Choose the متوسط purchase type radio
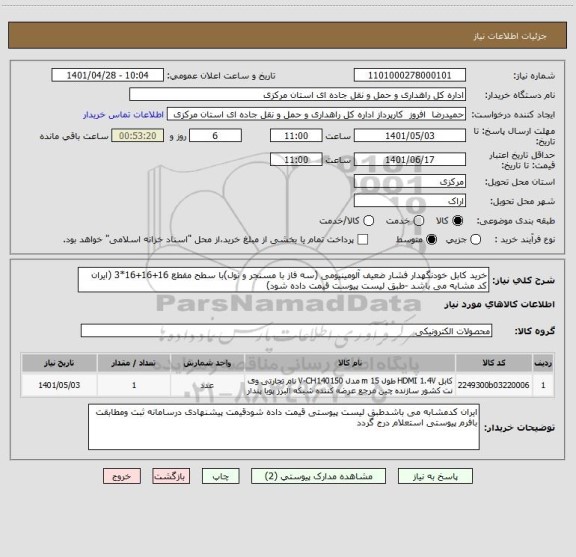576x557 pixels. click(431, 240)
